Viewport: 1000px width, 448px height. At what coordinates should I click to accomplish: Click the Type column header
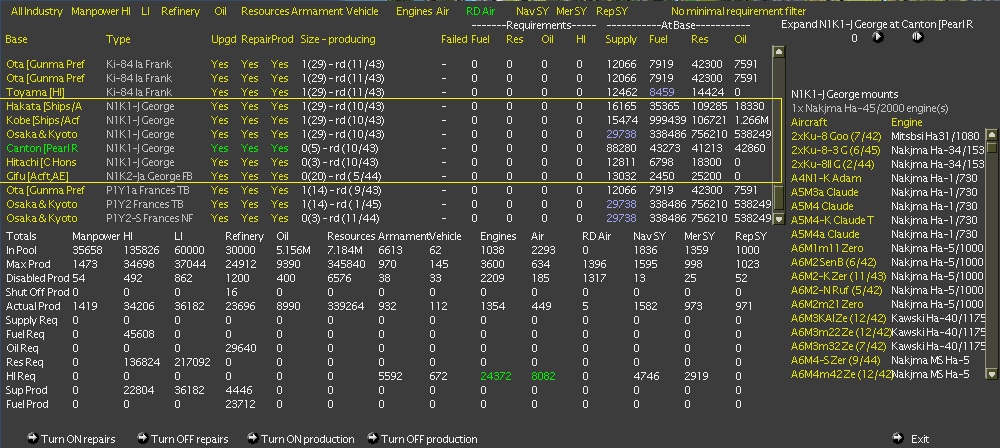118,40
